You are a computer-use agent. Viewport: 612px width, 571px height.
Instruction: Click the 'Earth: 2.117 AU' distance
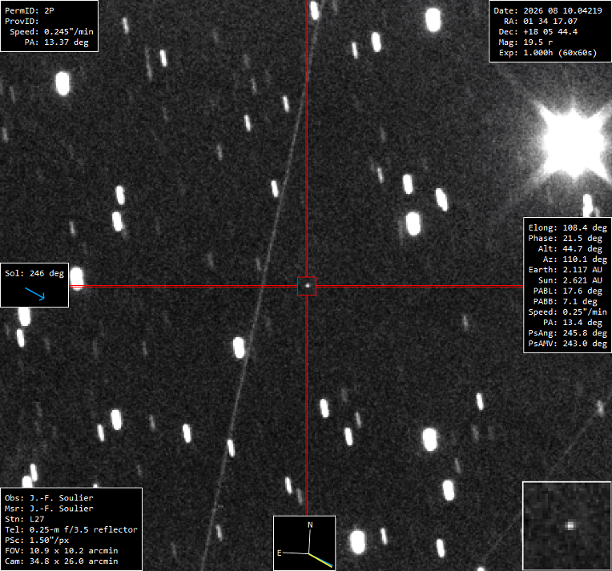click(x=566, y=270)
